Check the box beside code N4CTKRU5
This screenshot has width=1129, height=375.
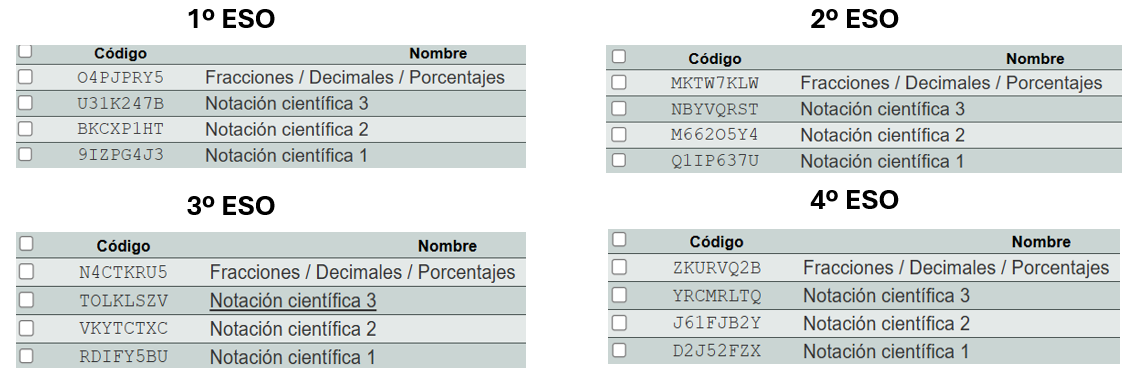pyautogui.click(x=26, y=271)
